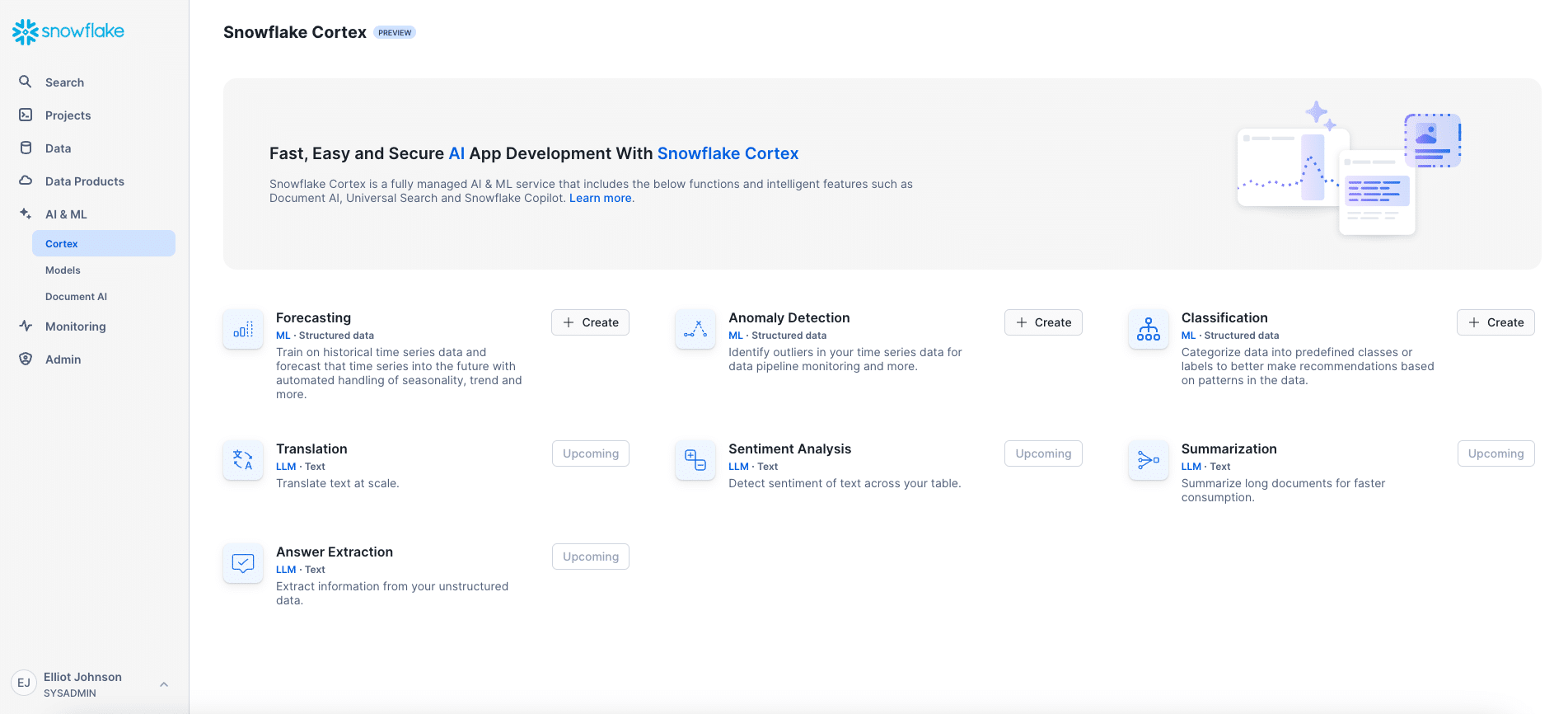Click the Search magnifier icon in sidebar
Image resolution: width=1568 pixels, height=714 pixels.
pos(26,82)
